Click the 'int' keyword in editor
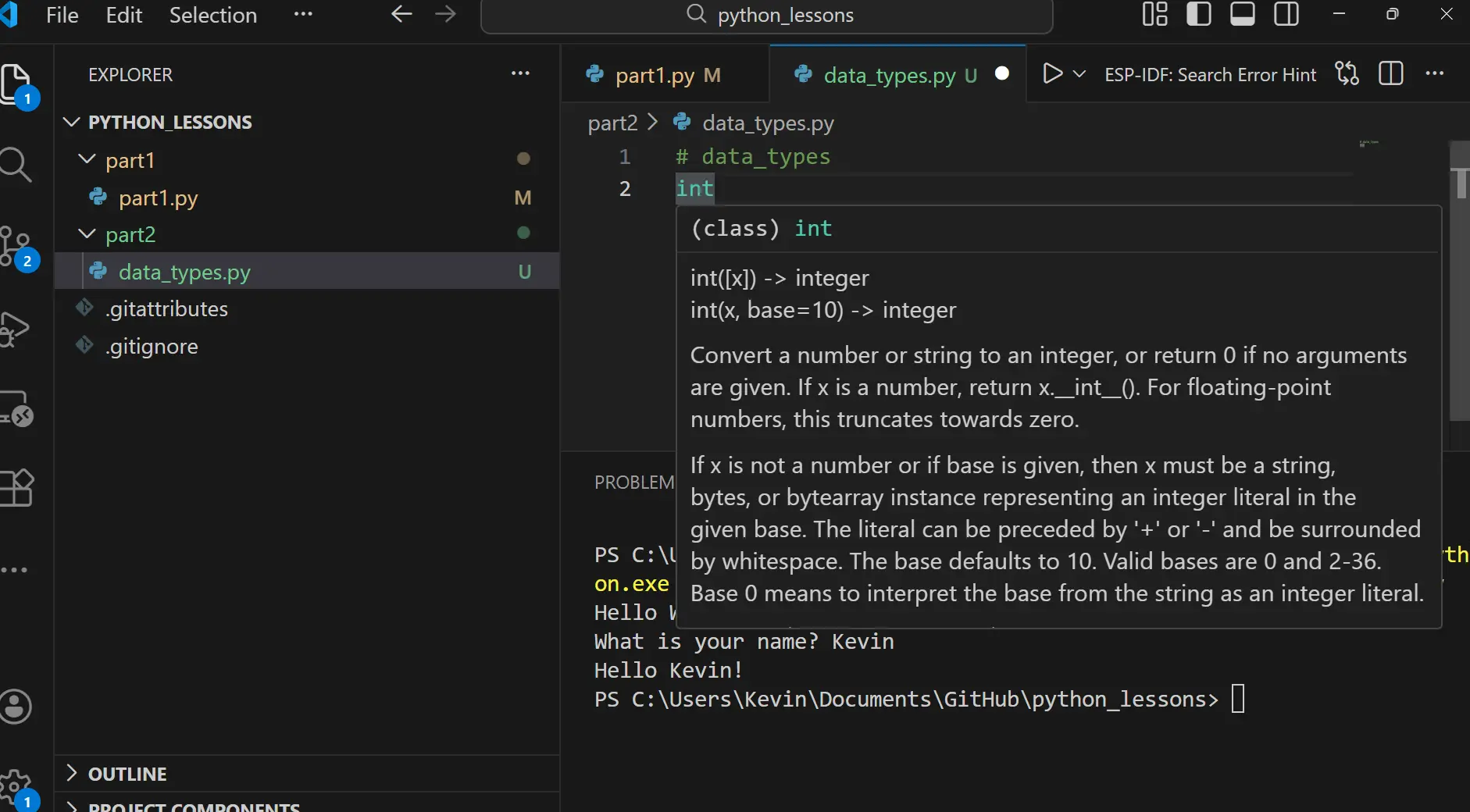 (694, 189)
